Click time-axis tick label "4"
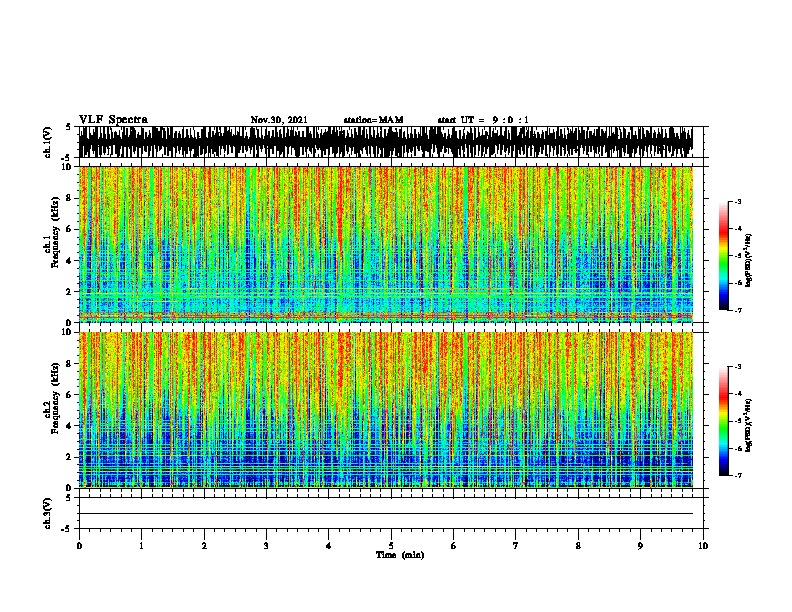Viewport: 792px width, 612px height. tap(329, 545)
